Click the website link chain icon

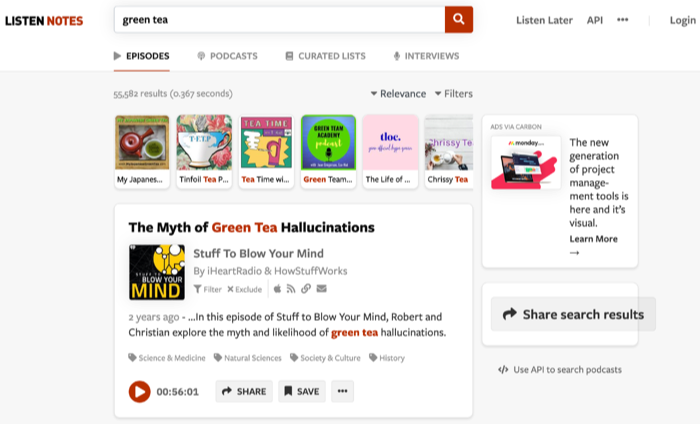coord(306,289)
